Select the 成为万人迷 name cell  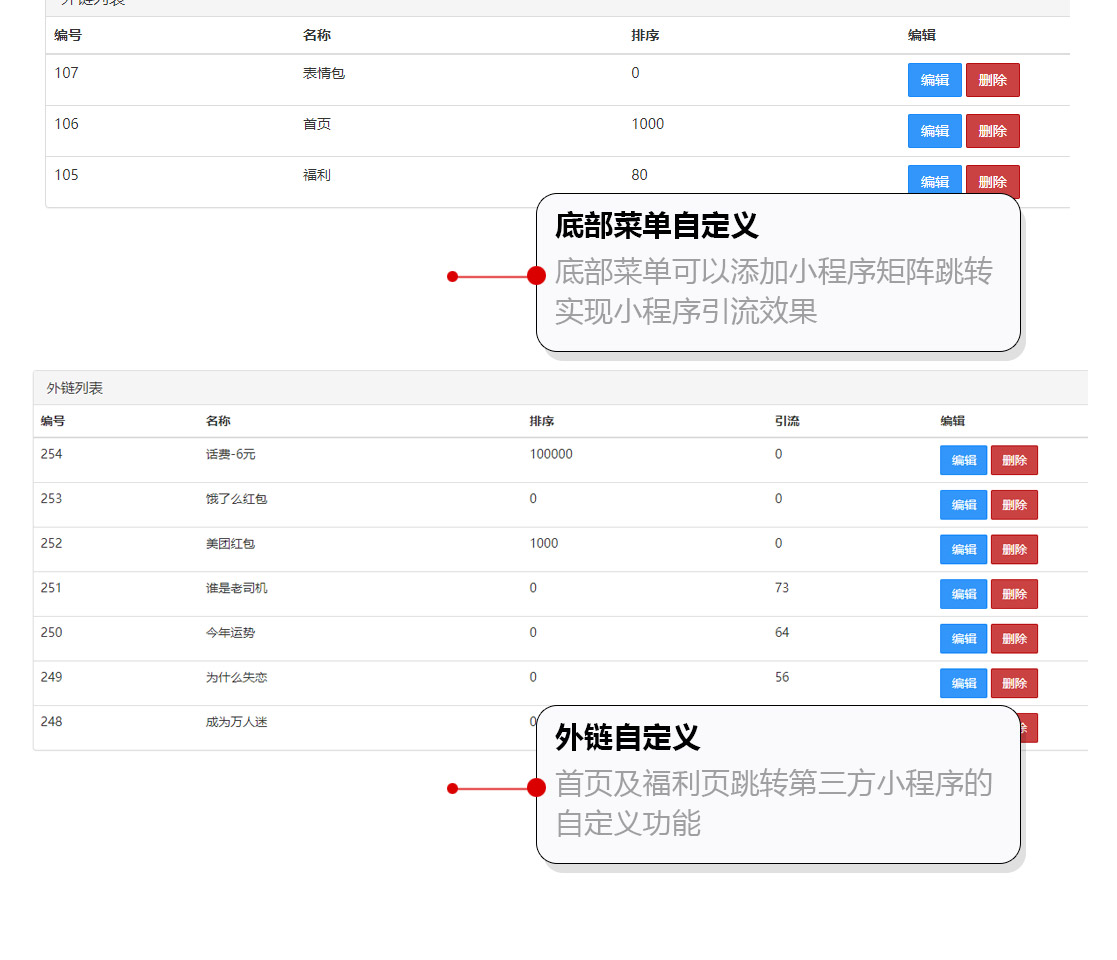pyautogui.click(x=236, y=722)
